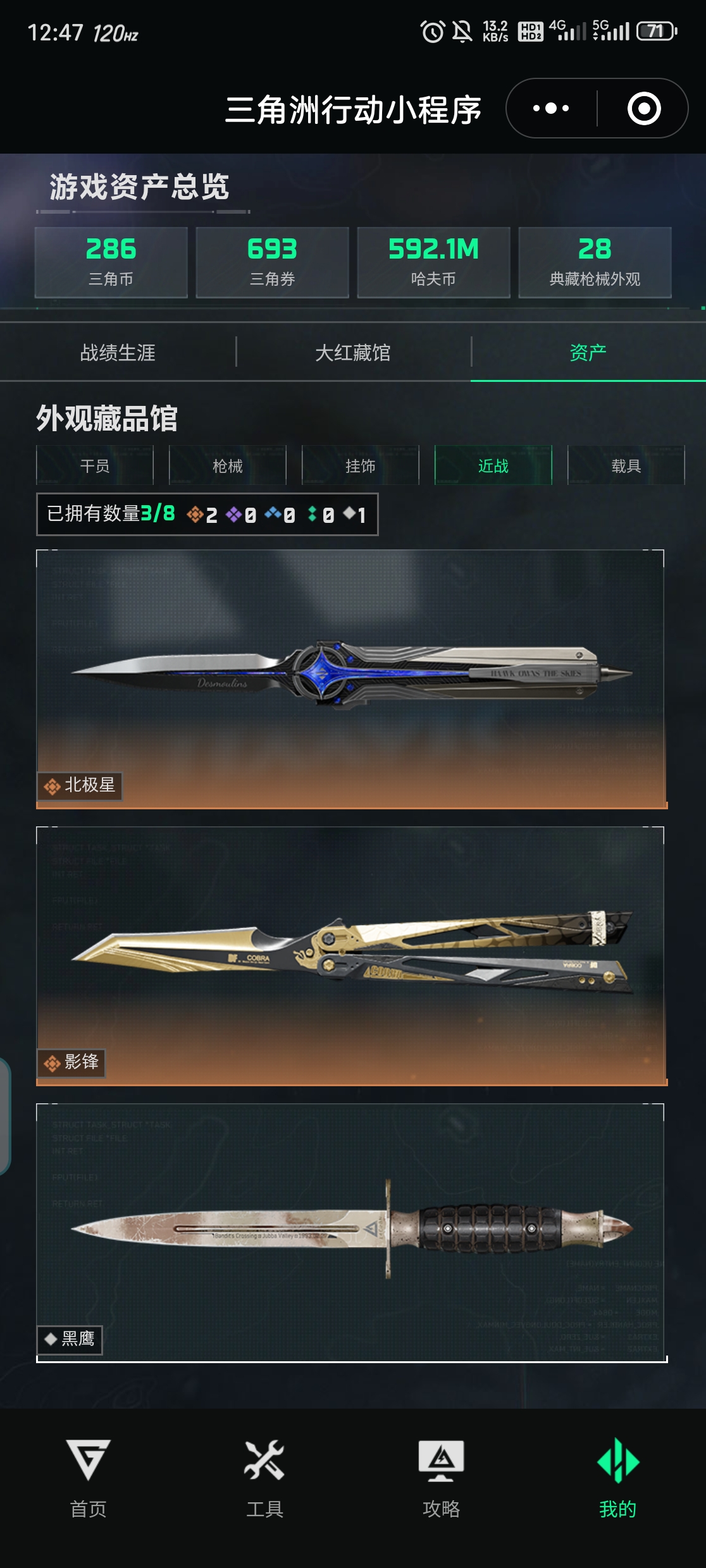Tap the 哈夫币 592.1M balance box

coord(433,262)
